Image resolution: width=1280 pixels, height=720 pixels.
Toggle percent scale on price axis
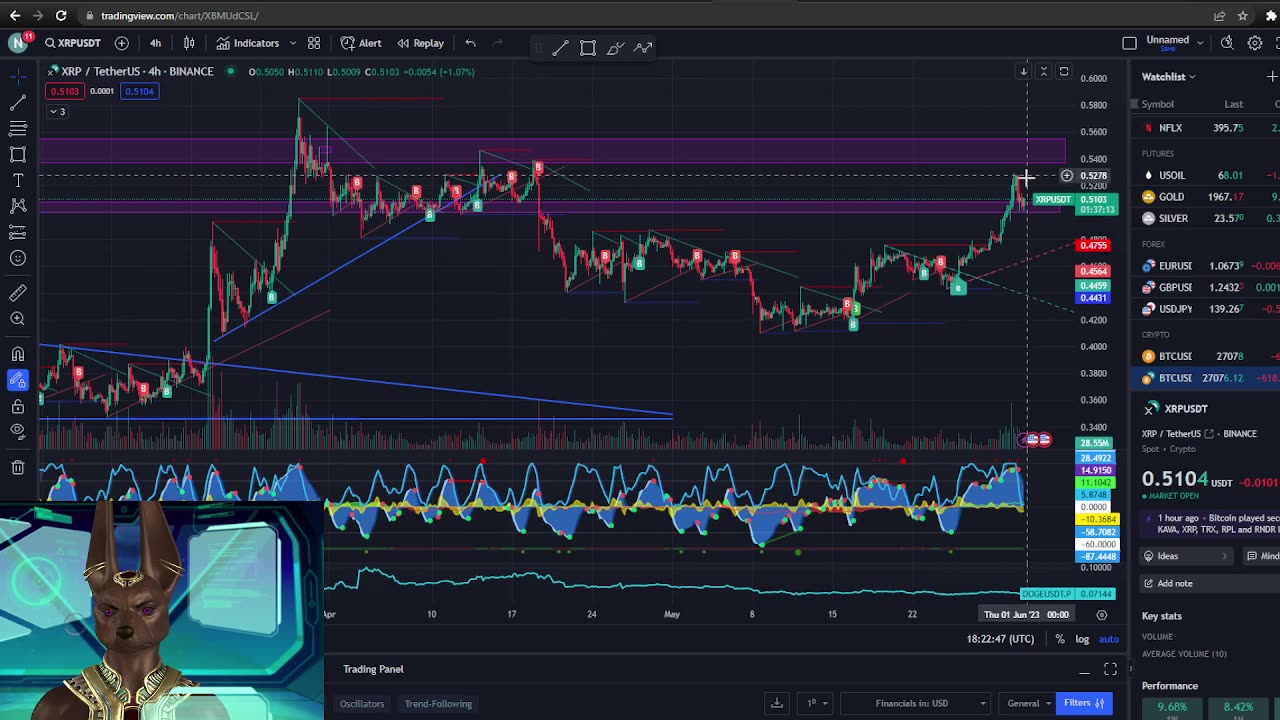(x=1060, y=639)
